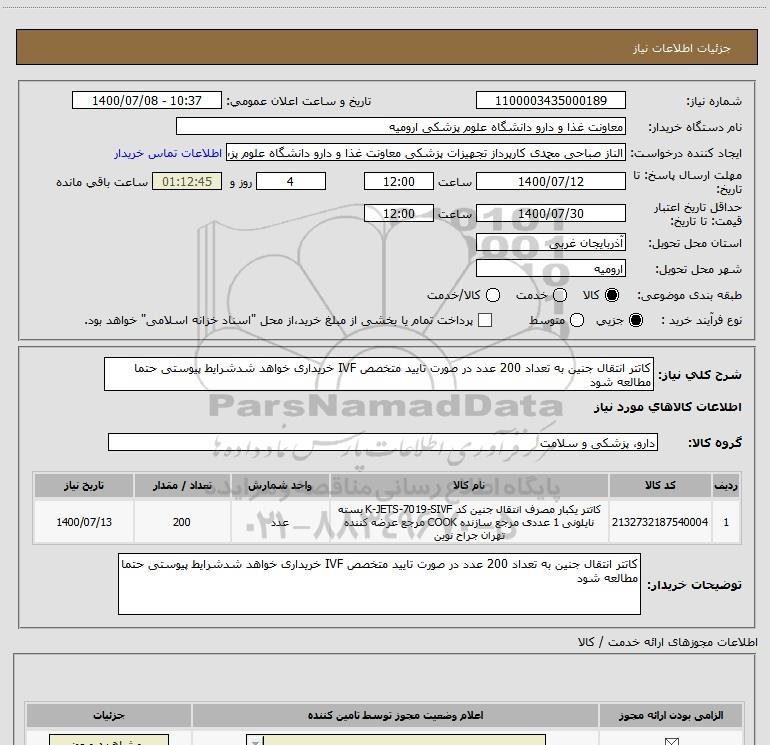Click the نام کالا column header

coord(469,485)
